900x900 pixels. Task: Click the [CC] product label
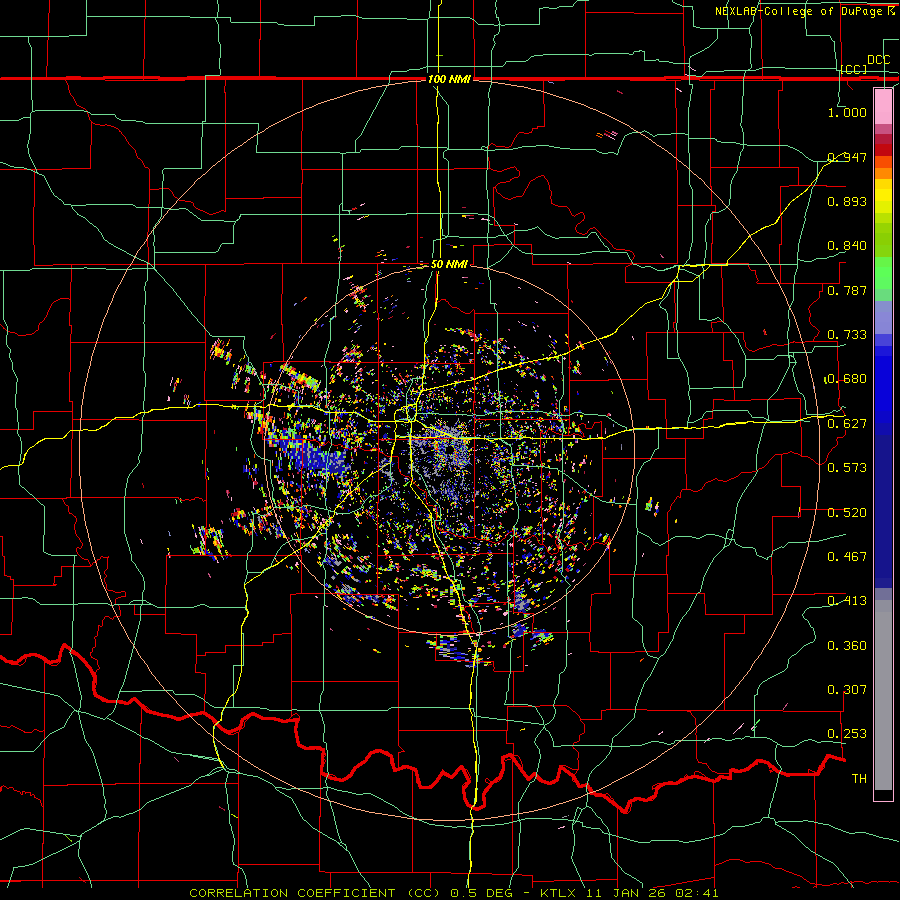click(854, 69)
